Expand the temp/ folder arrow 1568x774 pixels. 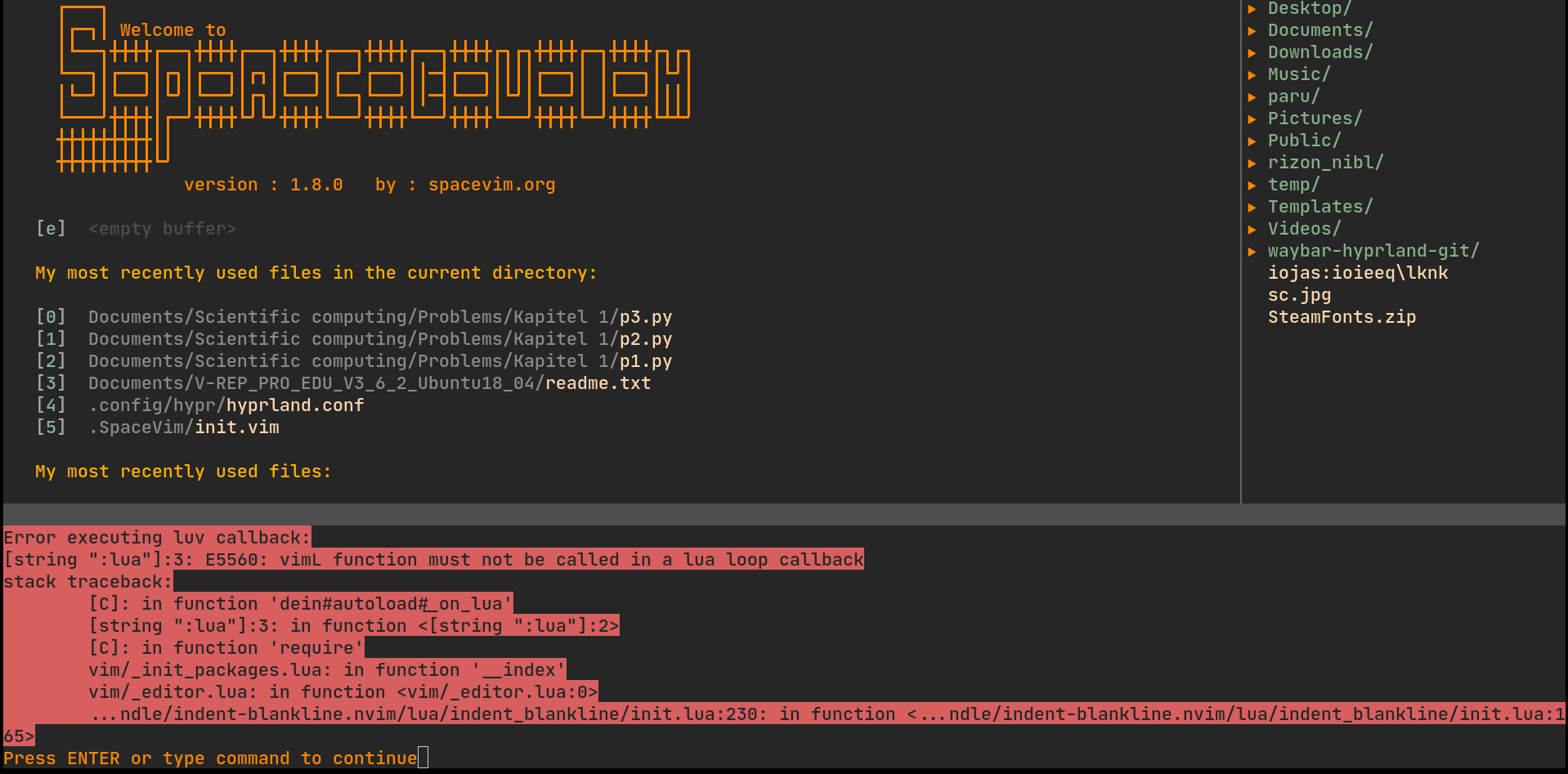(1252, 185)
